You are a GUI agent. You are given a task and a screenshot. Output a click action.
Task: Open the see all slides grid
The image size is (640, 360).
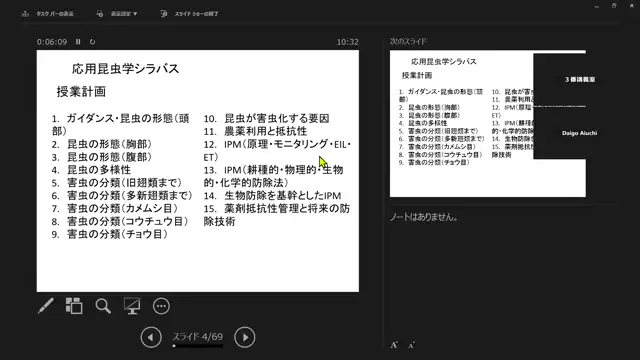tap(74, 306)
